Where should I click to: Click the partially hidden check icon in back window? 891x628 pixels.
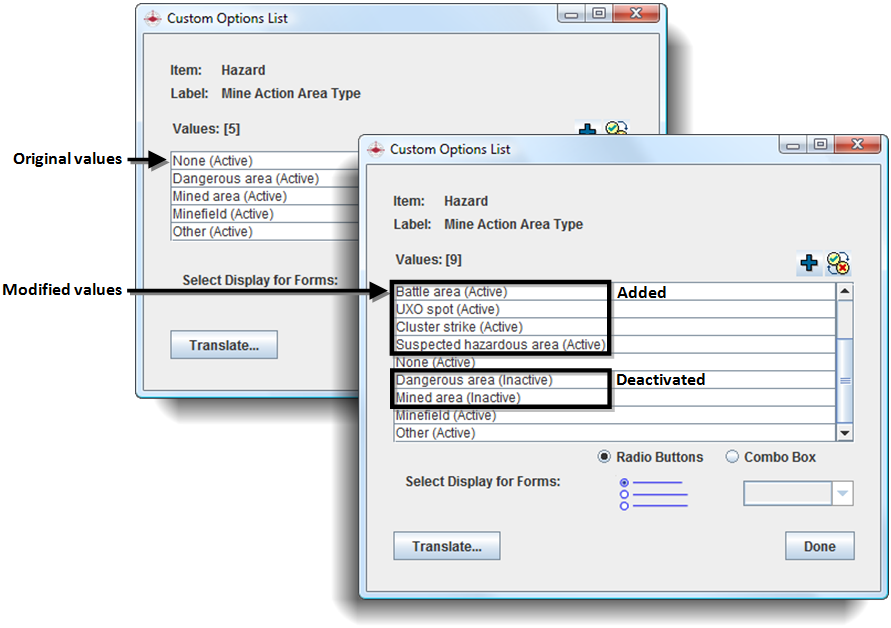(x=616, y=129)
